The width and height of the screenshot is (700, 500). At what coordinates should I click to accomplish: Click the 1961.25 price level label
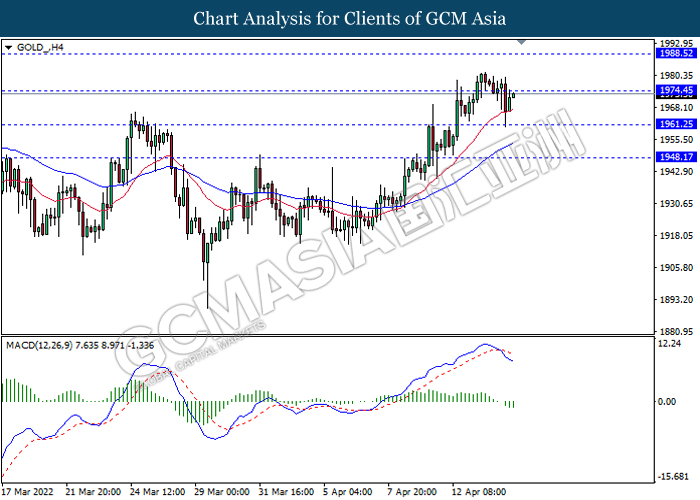pyautogui.click(x=676, y=125)
